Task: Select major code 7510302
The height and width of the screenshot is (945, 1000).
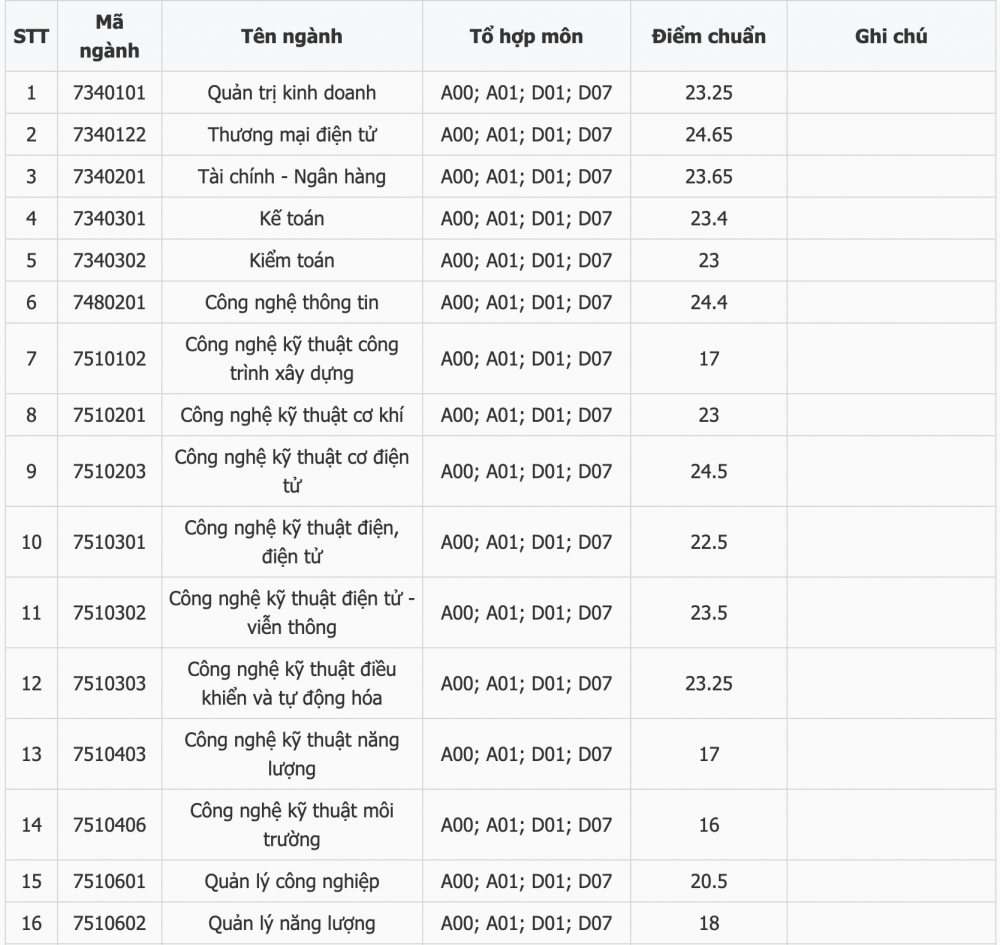Action: 110,613
